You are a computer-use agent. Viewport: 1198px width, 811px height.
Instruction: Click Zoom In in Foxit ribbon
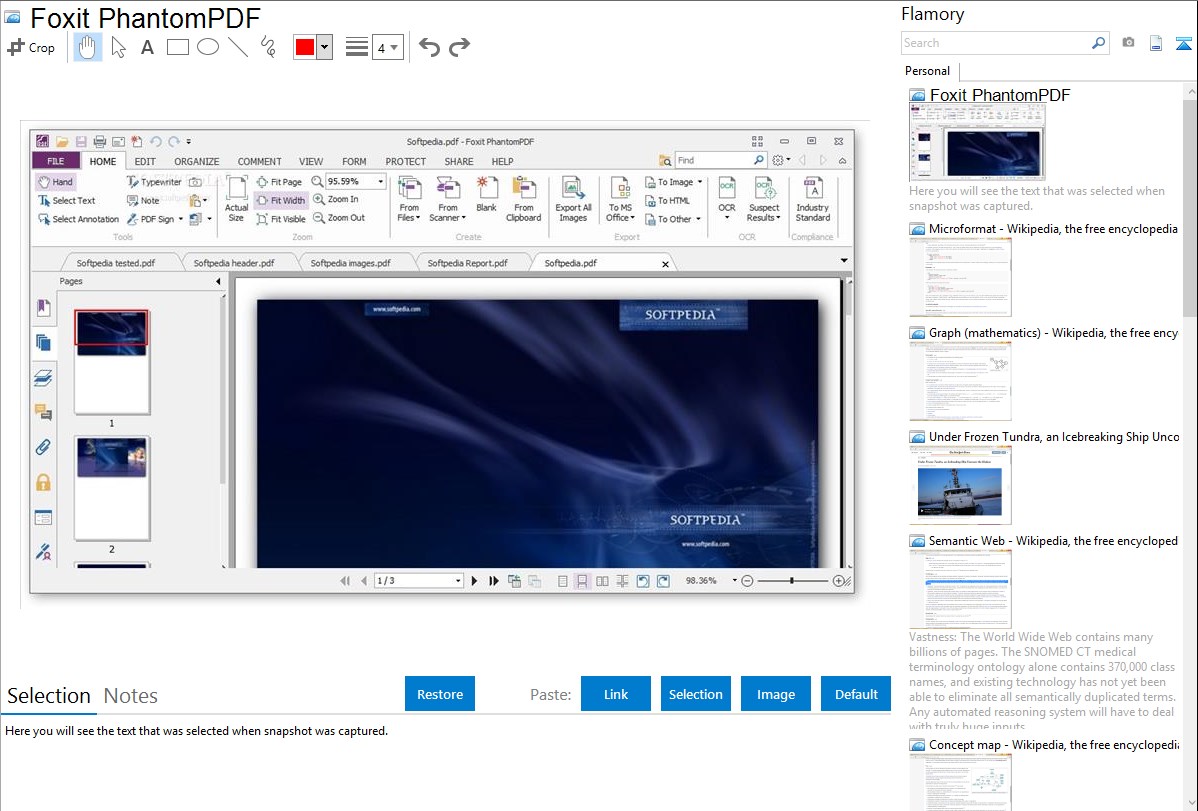click(336, 199)
